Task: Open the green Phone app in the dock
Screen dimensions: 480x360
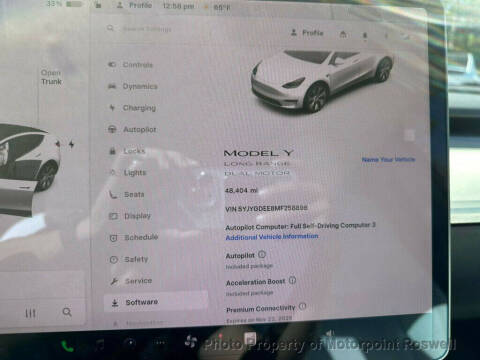Action: coord(68,347)
